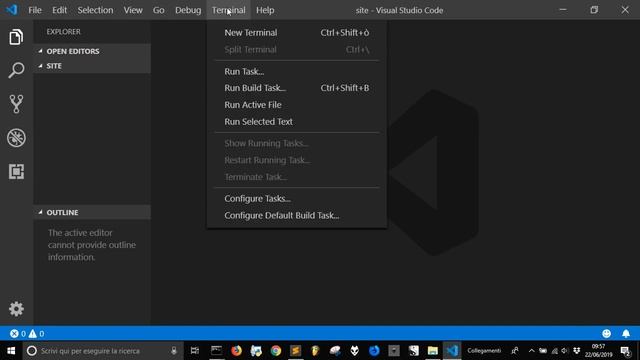This screenshot has height=360, width=640.
Task: Open the Windows Start menu
Action: (x=11, y=351)
